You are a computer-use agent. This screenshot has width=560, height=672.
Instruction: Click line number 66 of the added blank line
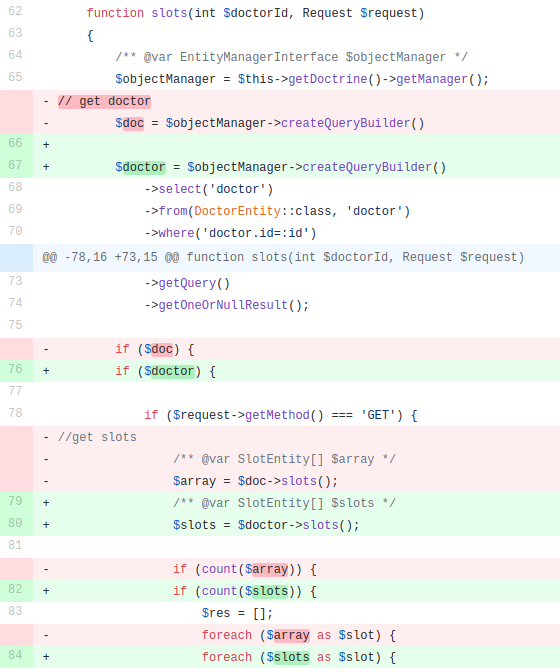[x=15, y=143]
